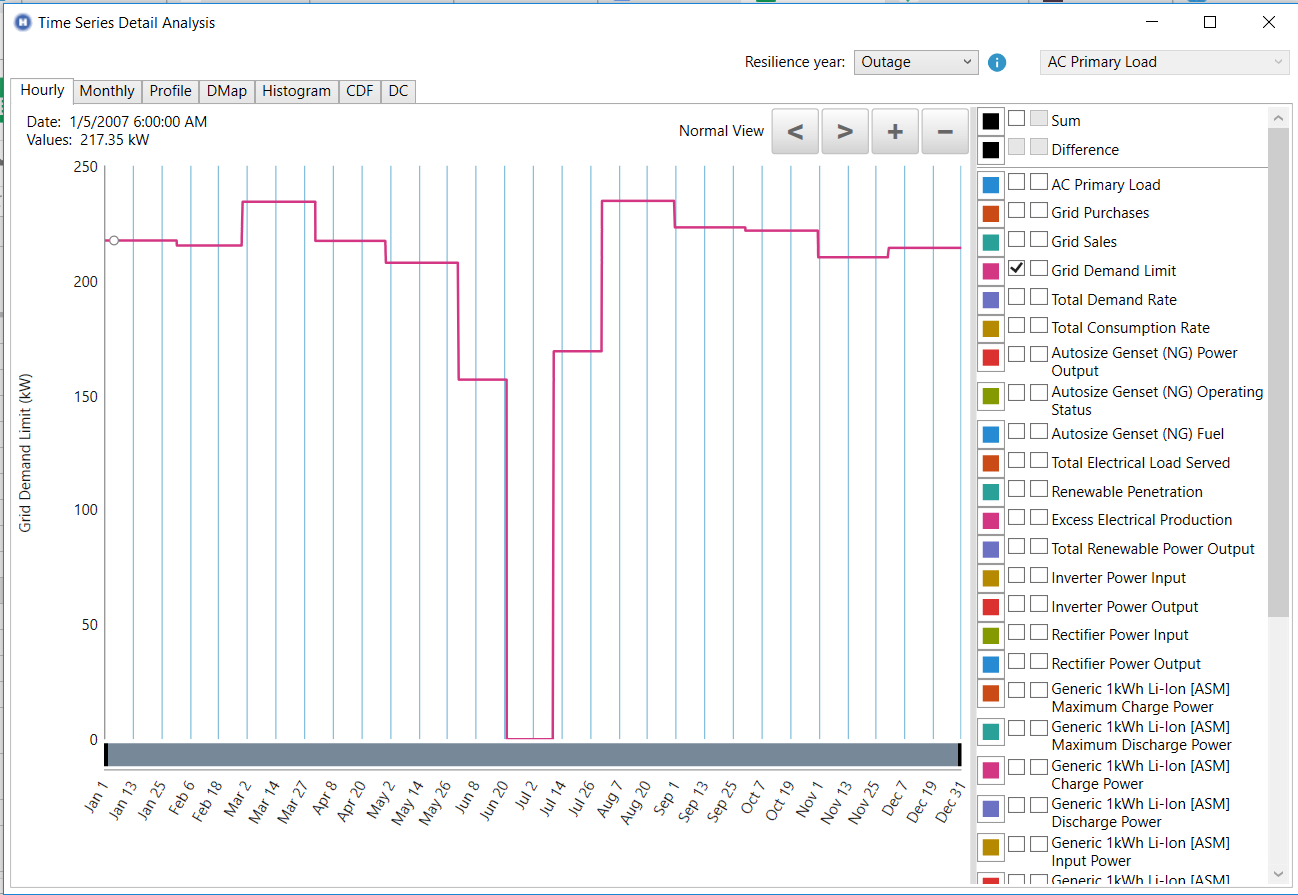This screenshot has width=1298, height=895.
Task: Click the pink Grid Demand Limit color swatch
Action: tap(990, 269)
